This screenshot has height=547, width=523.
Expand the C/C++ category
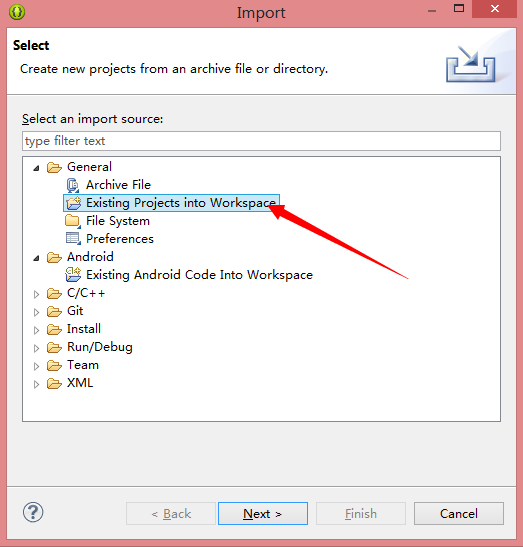(x=36, y=294)
